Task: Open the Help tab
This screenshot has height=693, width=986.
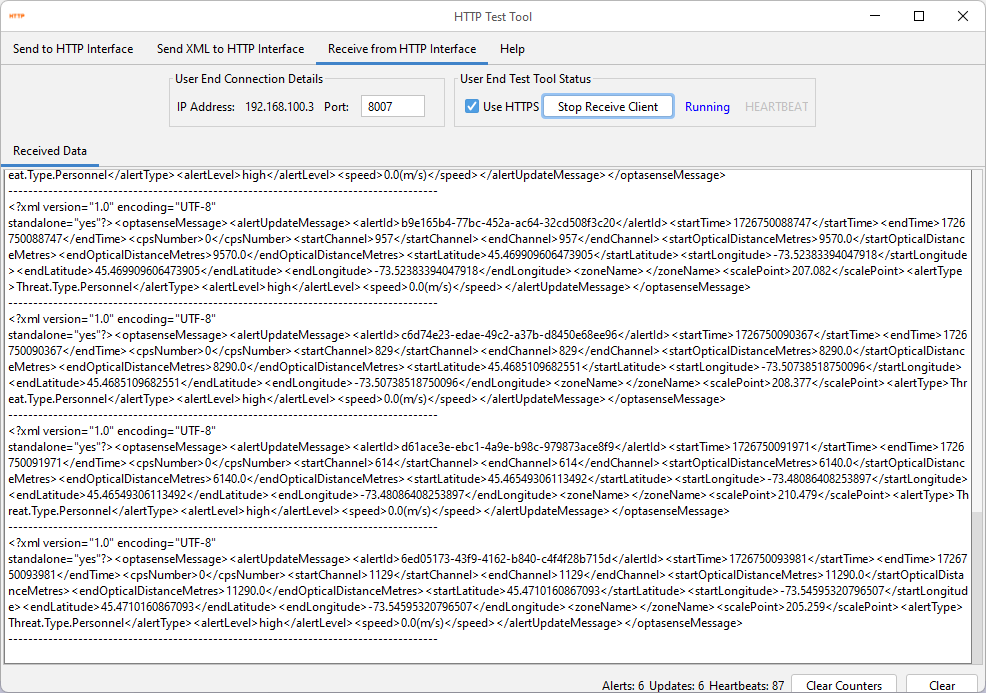Action: [x=512, y=48]
